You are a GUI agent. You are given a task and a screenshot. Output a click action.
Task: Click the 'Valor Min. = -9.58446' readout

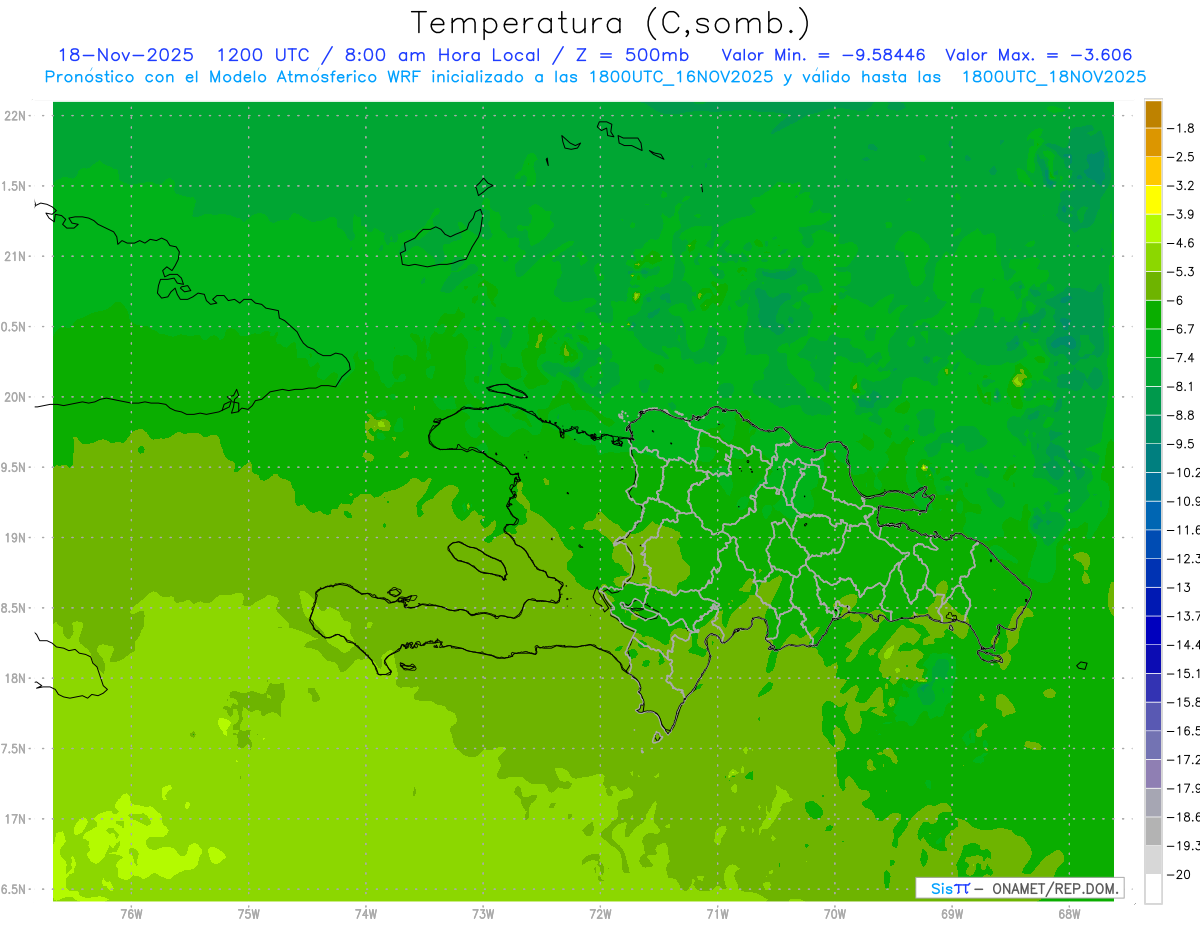(823, 55)
